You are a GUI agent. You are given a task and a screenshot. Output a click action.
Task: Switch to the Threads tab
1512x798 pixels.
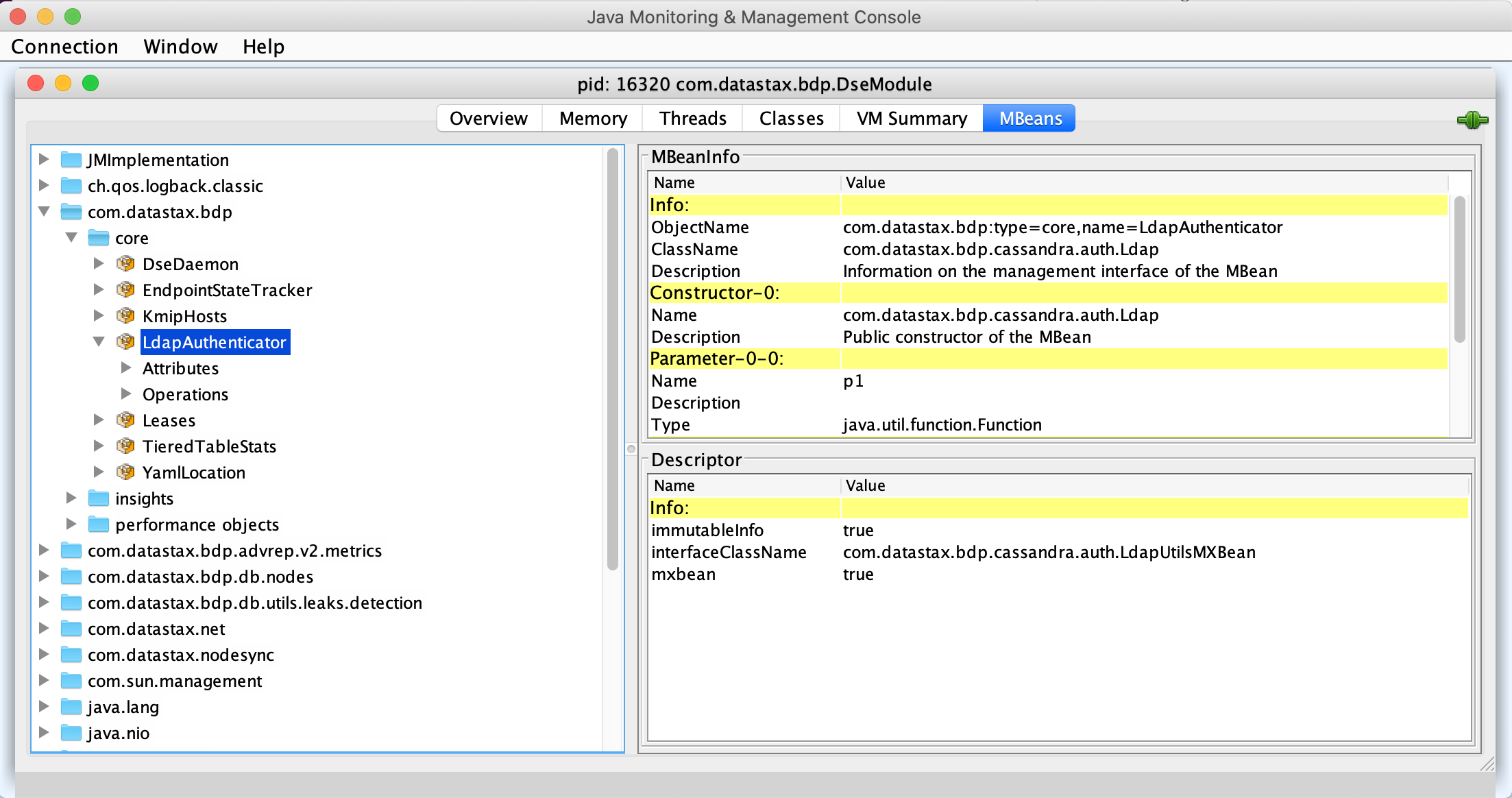(x=692, y=118)
